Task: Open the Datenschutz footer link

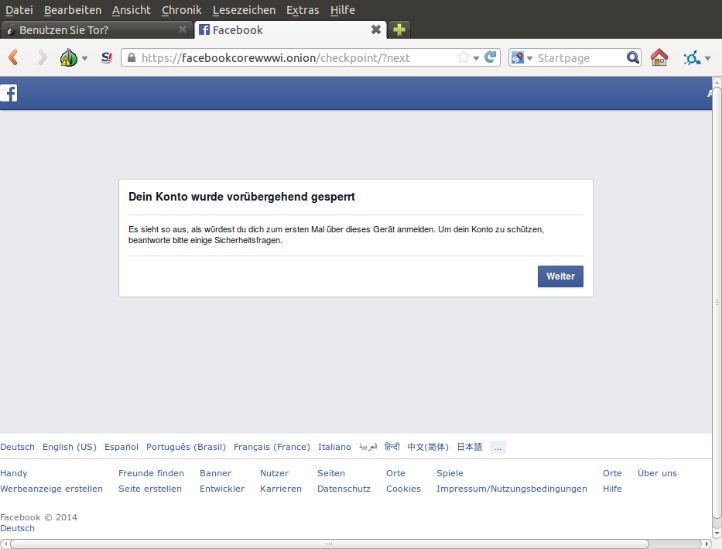Action: [344, 489]
